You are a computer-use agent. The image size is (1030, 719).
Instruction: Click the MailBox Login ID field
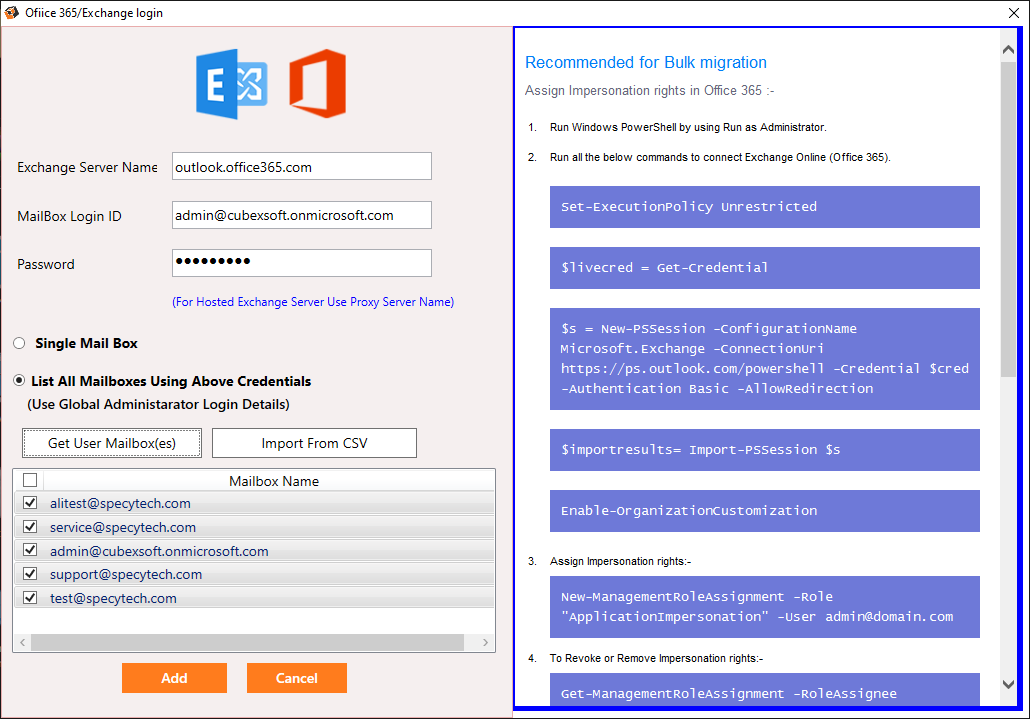[302, 215]
